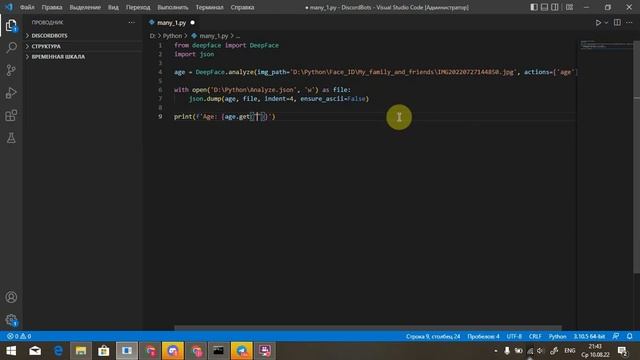Open the Терминал menu

click(209, 7)
